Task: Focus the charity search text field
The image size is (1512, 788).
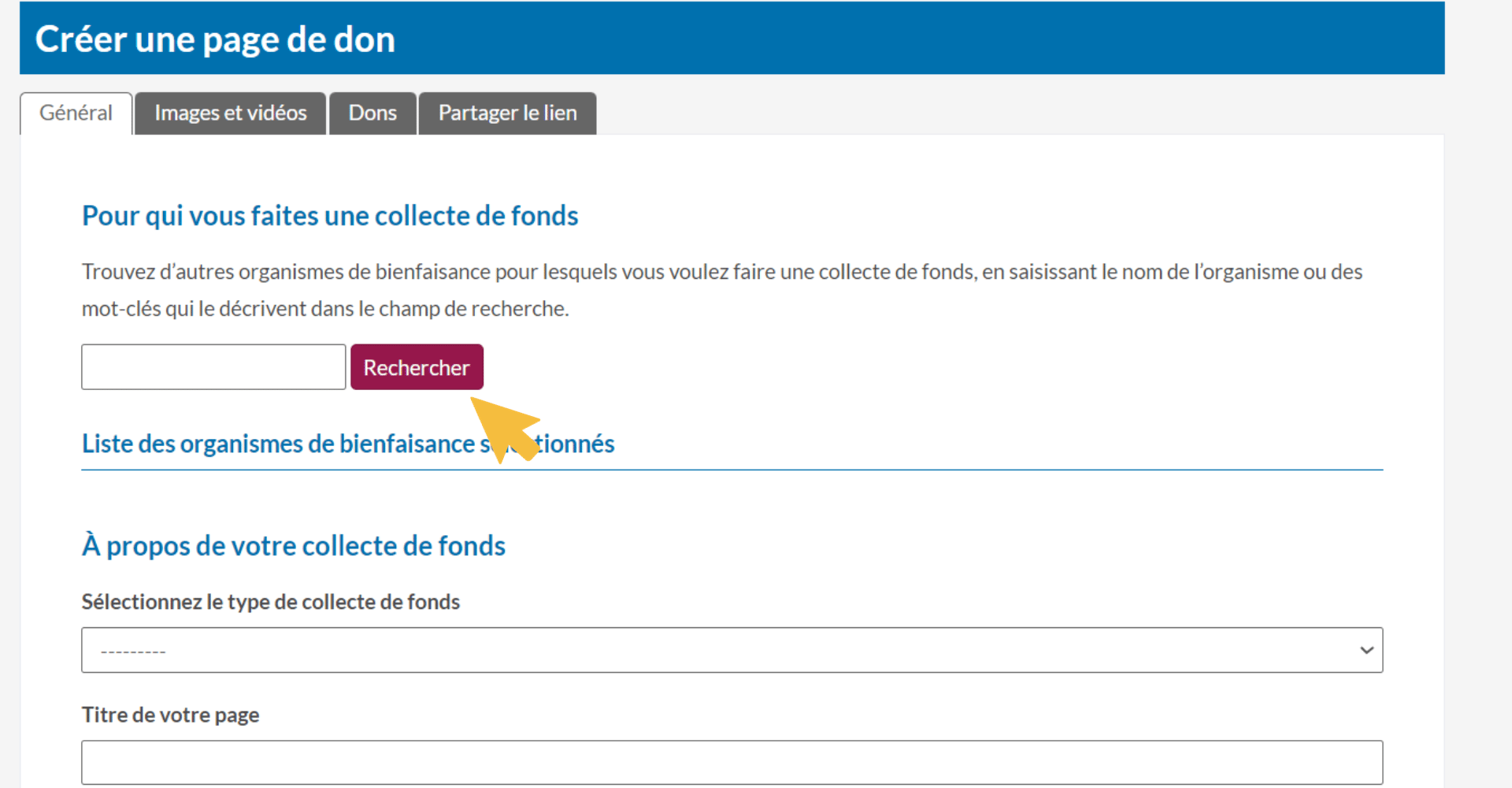Action: pos(213,367)
